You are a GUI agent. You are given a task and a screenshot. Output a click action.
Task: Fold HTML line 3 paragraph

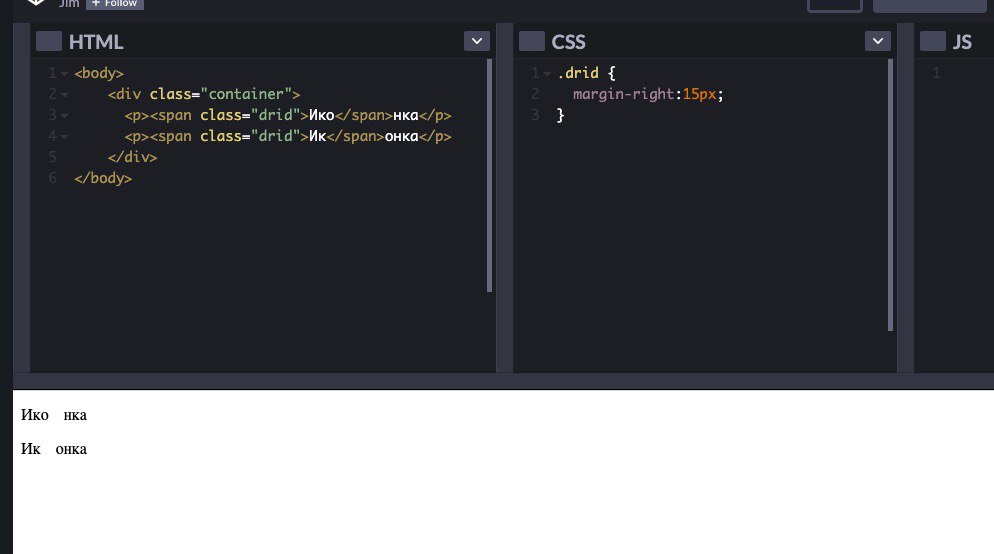coord(64,116)
